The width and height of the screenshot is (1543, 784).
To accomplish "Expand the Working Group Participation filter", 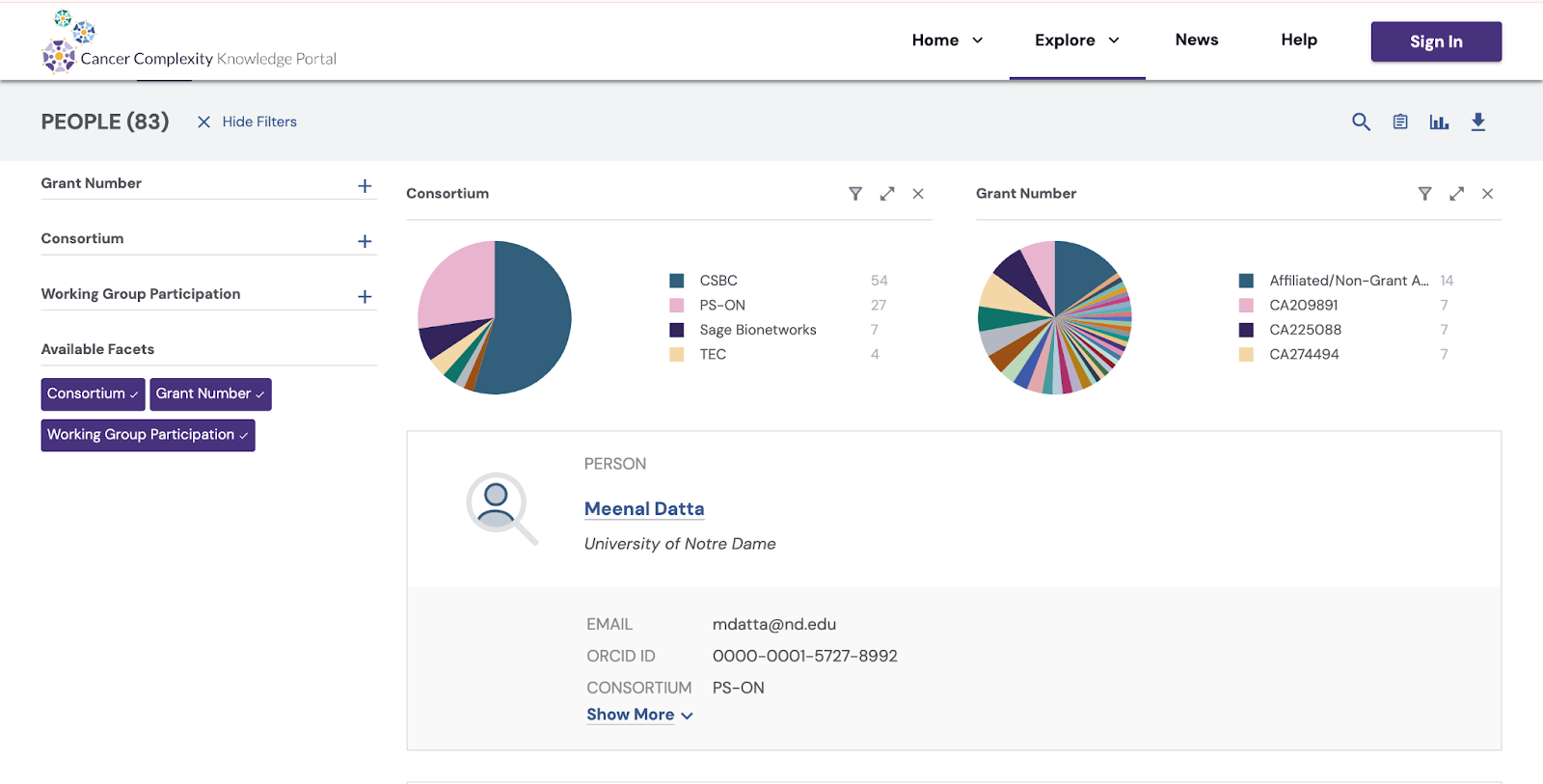I will [365, 297].
